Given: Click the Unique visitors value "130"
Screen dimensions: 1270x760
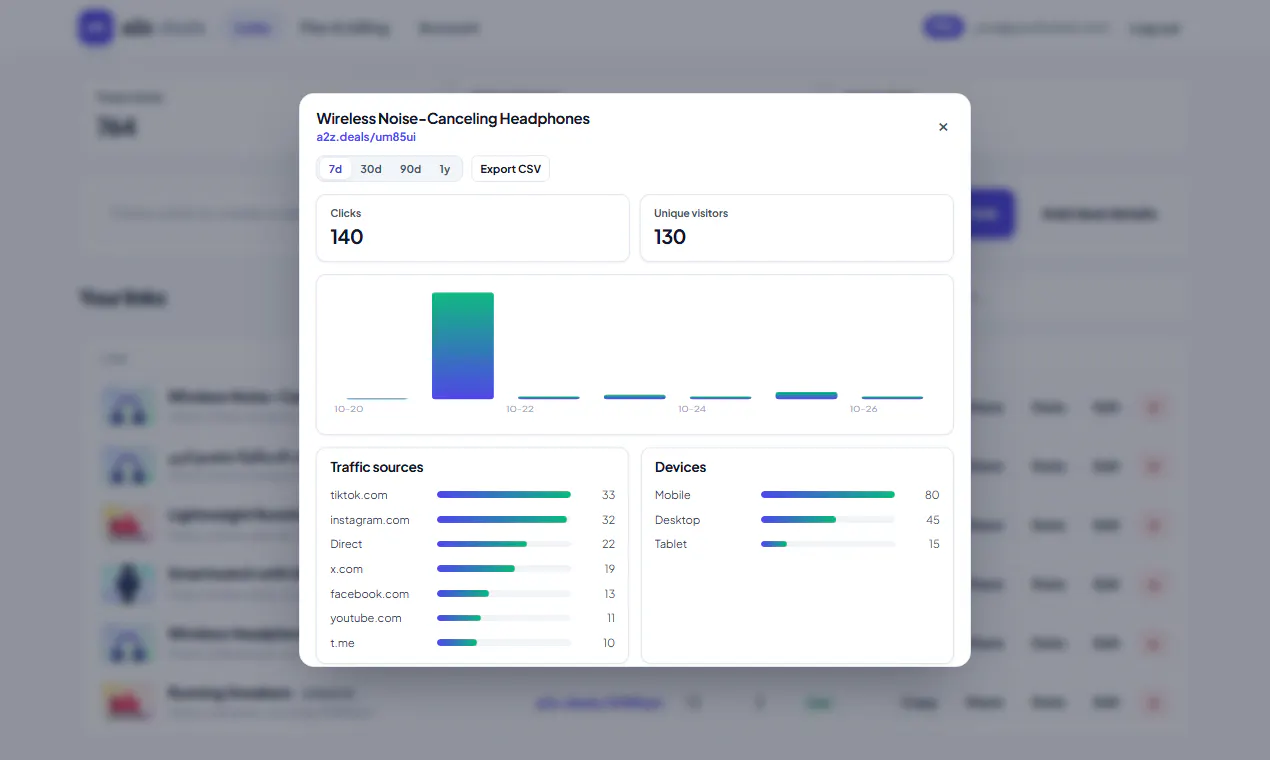Looking at the screenshot, I should tap(670, 237).
